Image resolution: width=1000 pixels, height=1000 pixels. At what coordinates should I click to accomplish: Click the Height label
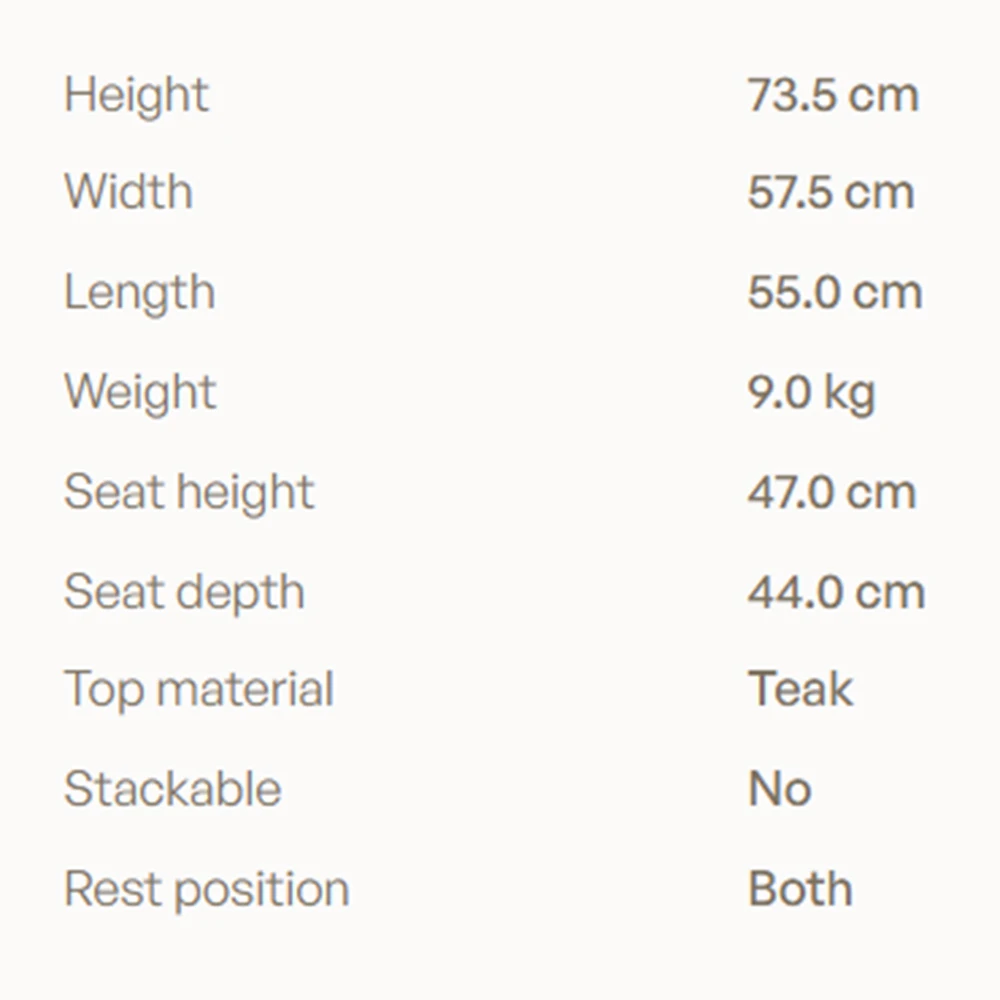coord(136,97)
